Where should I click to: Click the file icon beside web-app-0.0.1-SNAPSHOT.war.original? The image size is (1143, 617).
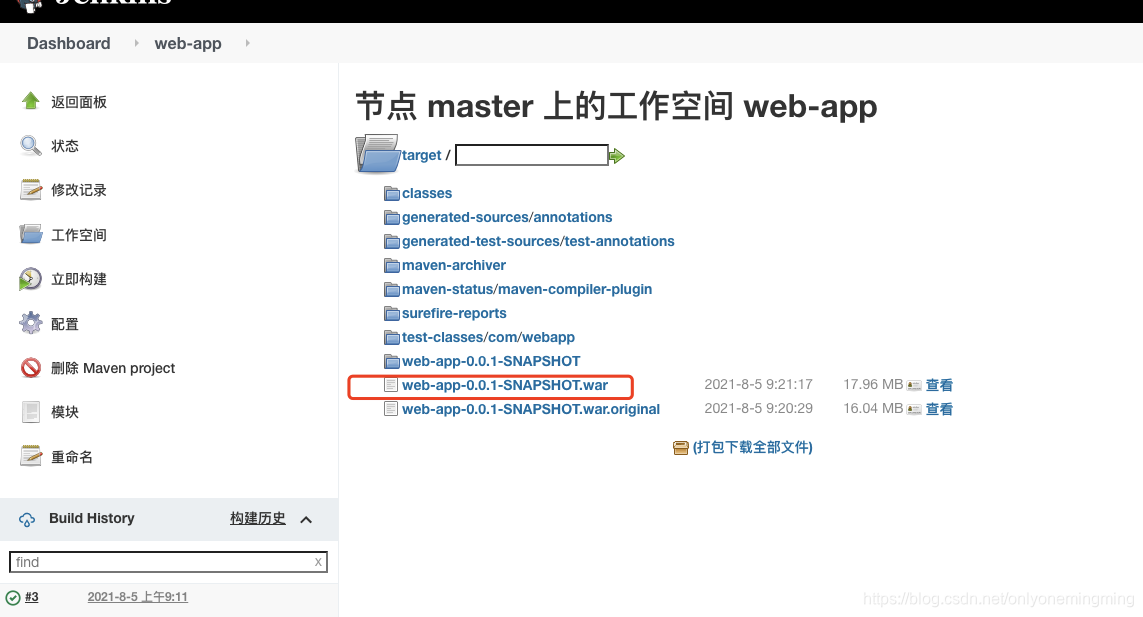pos(391,409)
